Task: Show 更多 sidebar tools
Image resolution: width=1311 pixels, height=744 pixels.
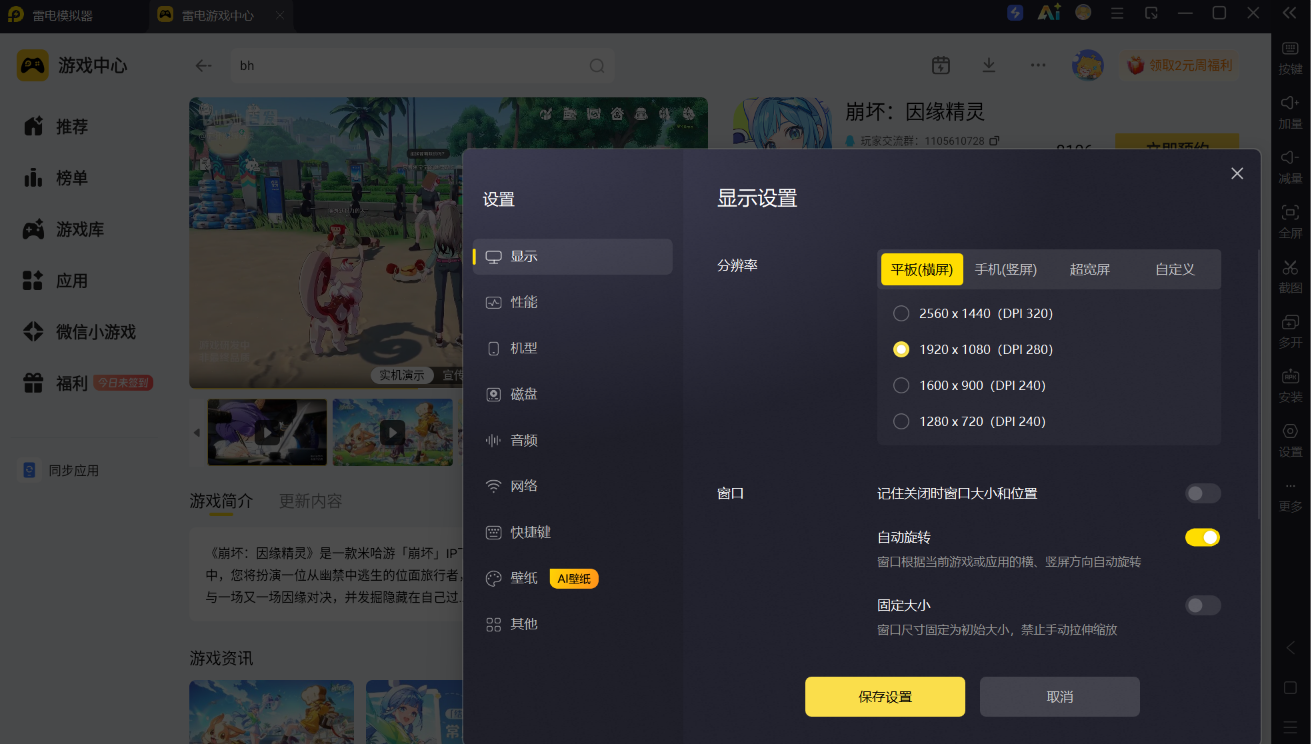Action: [1290, 487]
